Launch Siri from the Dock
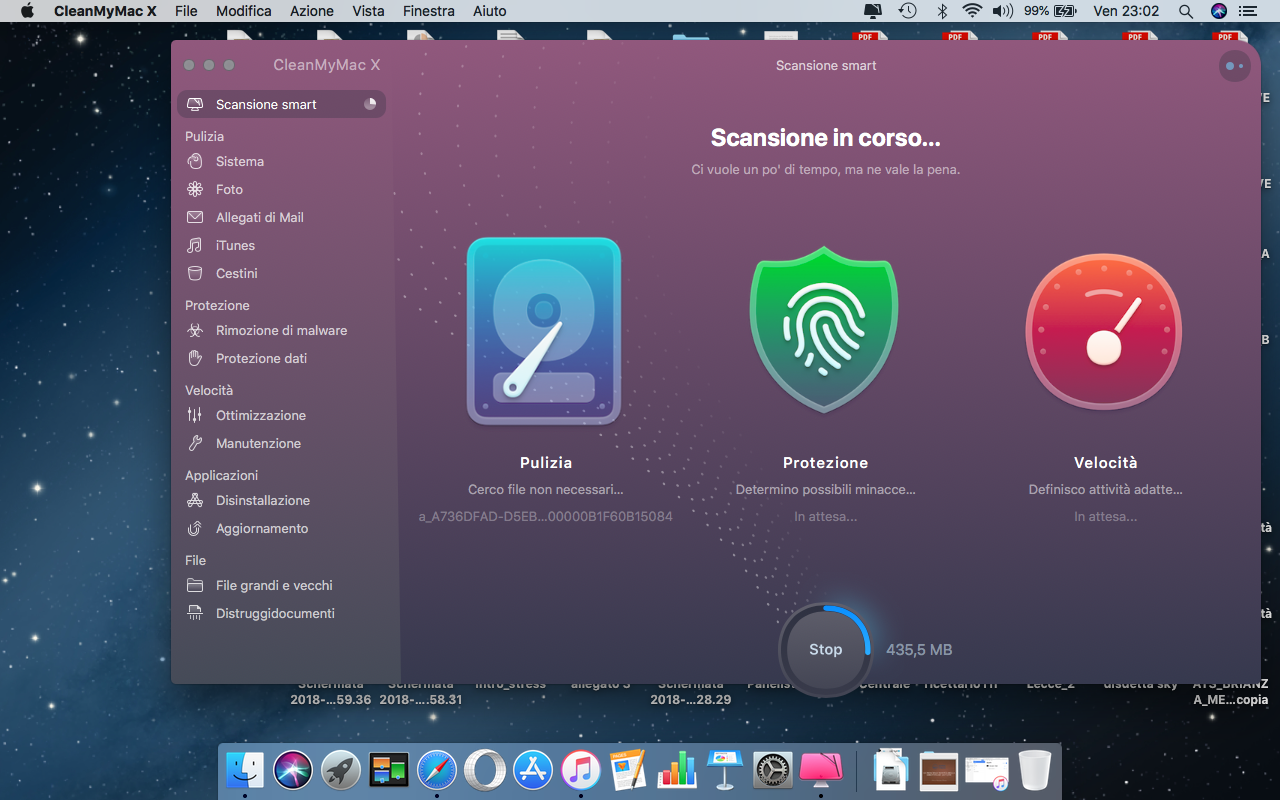The width and height of the screenshot is (1280, 800). pos(293,770)
